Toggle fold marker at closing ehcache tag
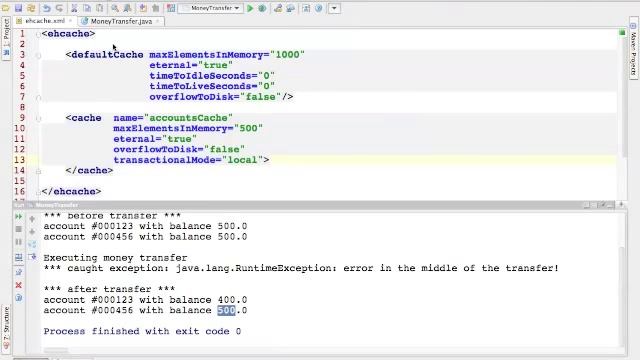This screenshot has width=640, height=360. 38,192
